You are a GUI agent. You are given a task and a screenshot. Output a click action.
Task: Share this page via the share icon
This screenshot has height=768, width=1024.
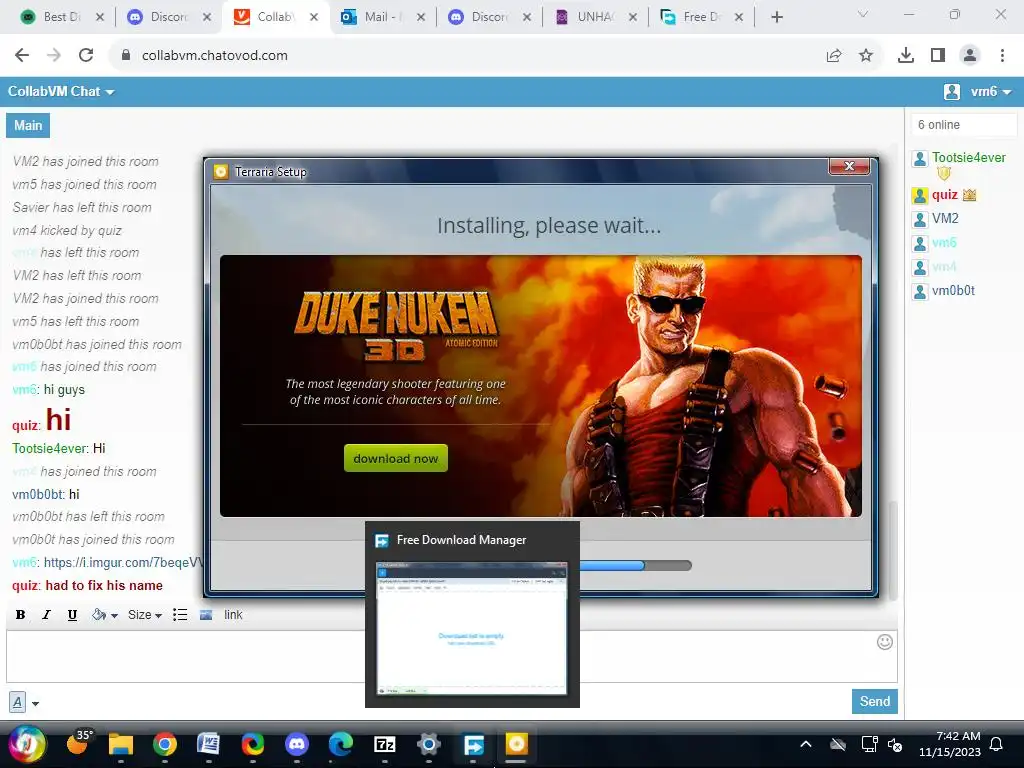(834, 56)
